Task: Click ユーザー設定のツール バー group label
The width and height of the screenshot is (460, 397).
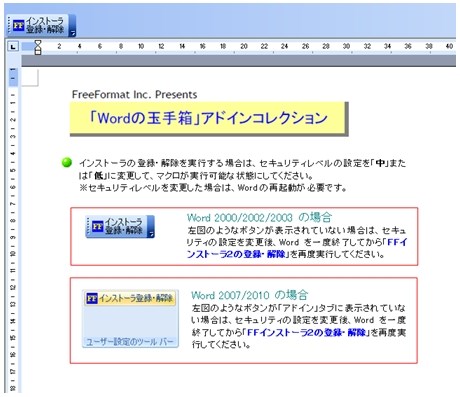Action: click(x=130, y=342)
